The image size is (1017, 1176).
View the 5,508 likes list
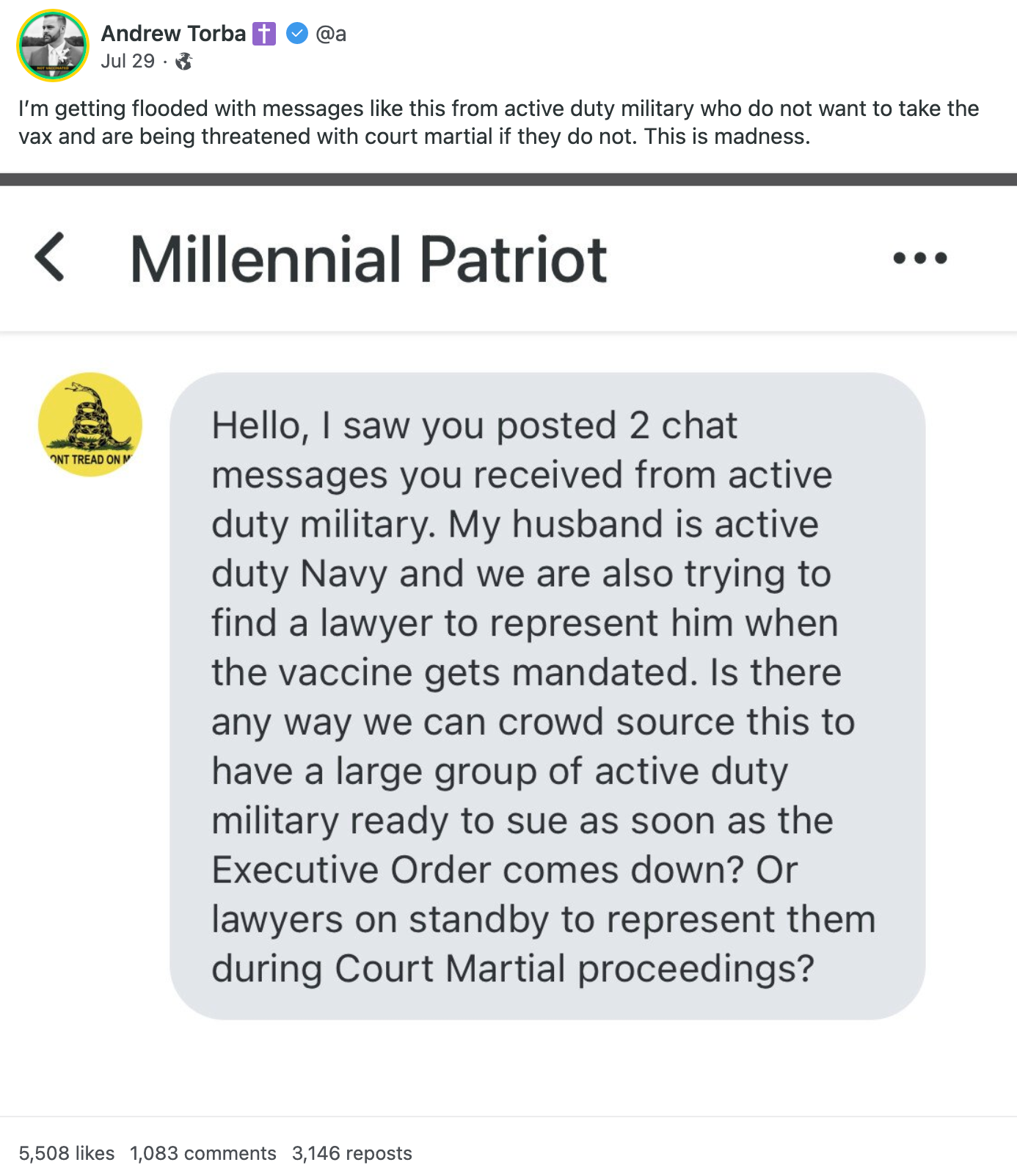[x=67, y=1153]
